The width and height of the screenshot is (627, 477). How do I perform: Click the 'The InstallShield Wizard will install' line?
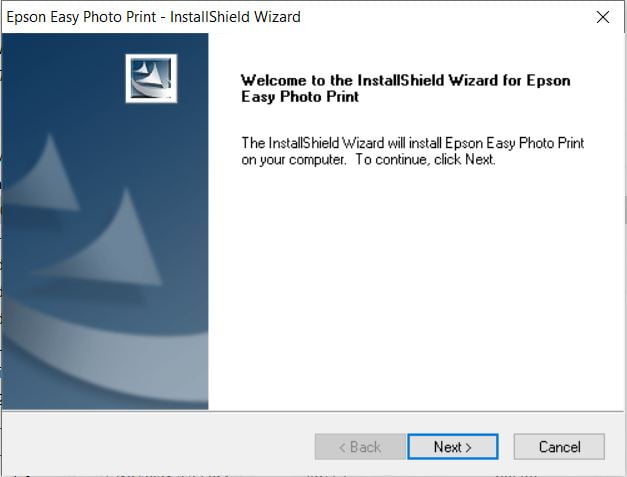pos(342,143)
